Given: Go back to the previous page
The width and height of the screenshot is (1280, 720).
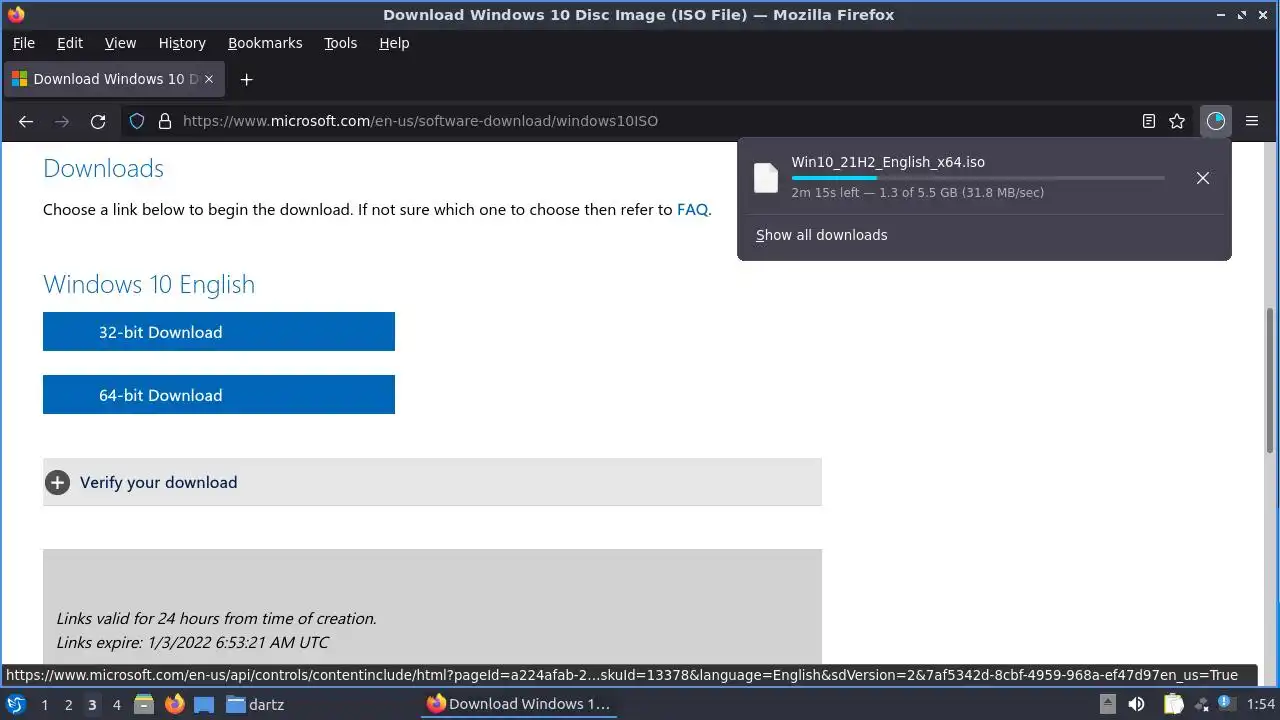Looking at the screenshot, I should [26, 121].
